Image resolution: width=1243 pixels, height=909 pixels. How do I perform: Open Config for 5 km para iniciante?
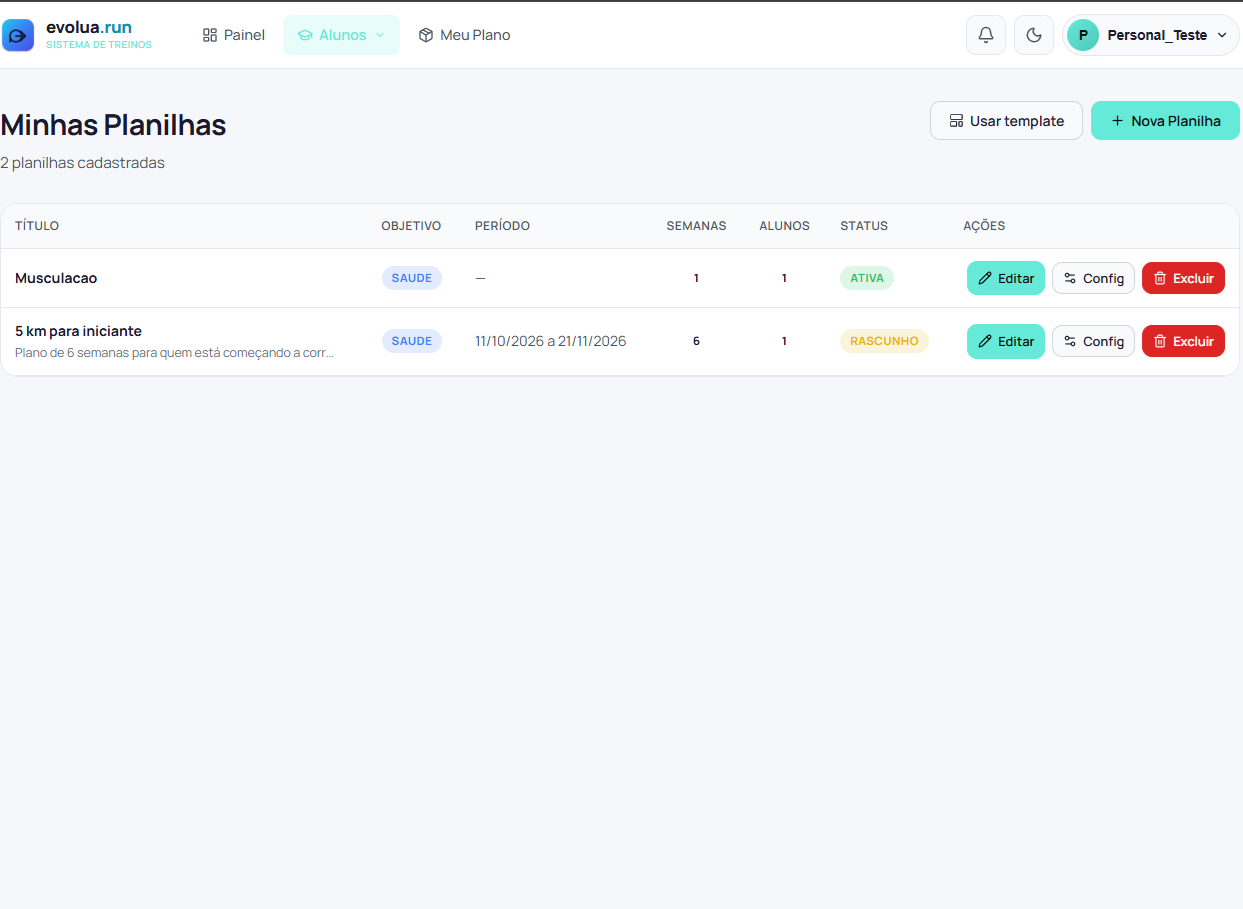pos(1093,341)
